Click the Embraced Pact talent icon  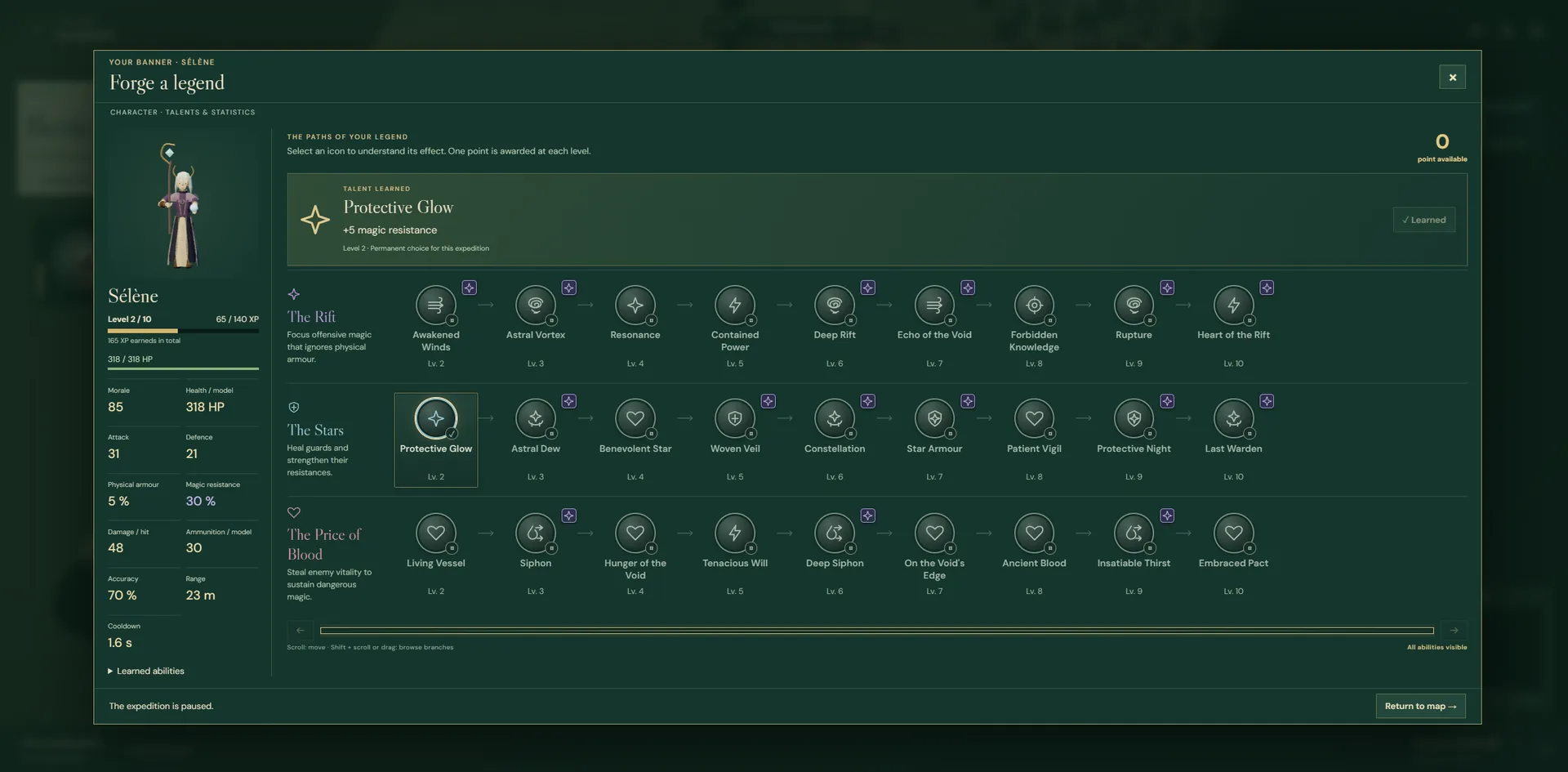[x=1233, y=533]
